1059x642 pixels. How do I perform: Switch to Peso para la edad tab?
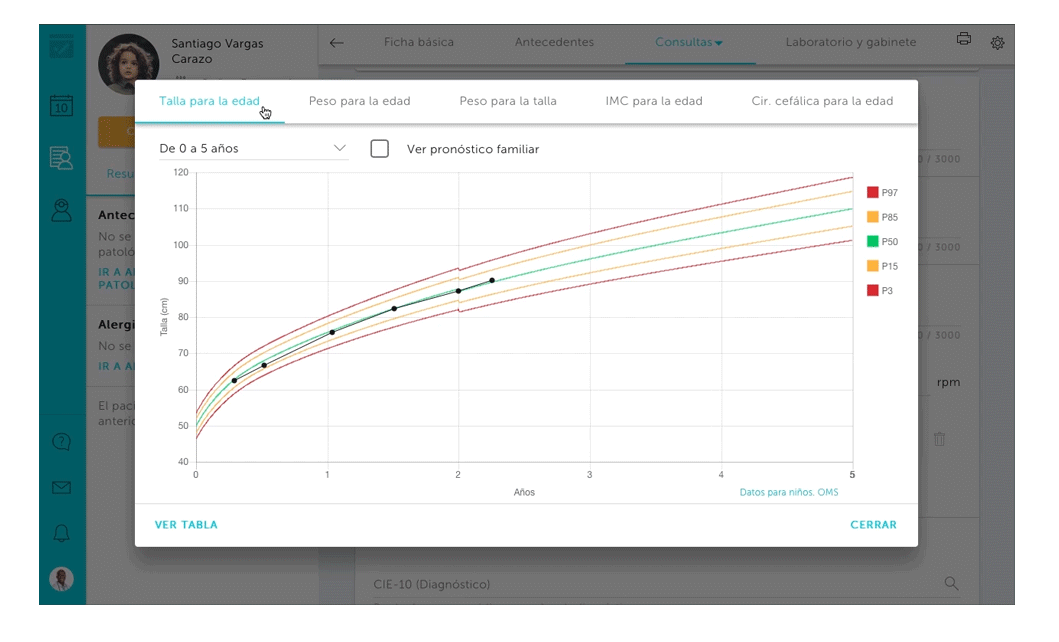tap(359, 101)
